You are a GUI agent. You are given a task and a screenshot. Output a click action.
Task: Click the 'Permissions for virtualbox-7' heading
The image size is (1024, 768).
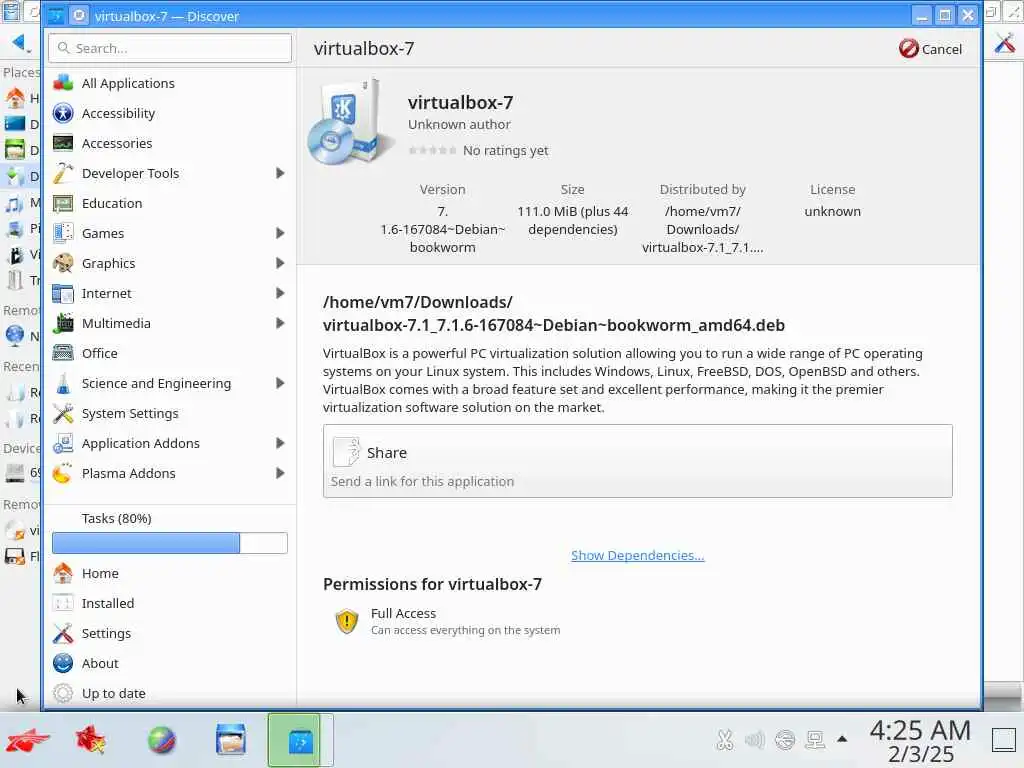click(x=432, y=584)
